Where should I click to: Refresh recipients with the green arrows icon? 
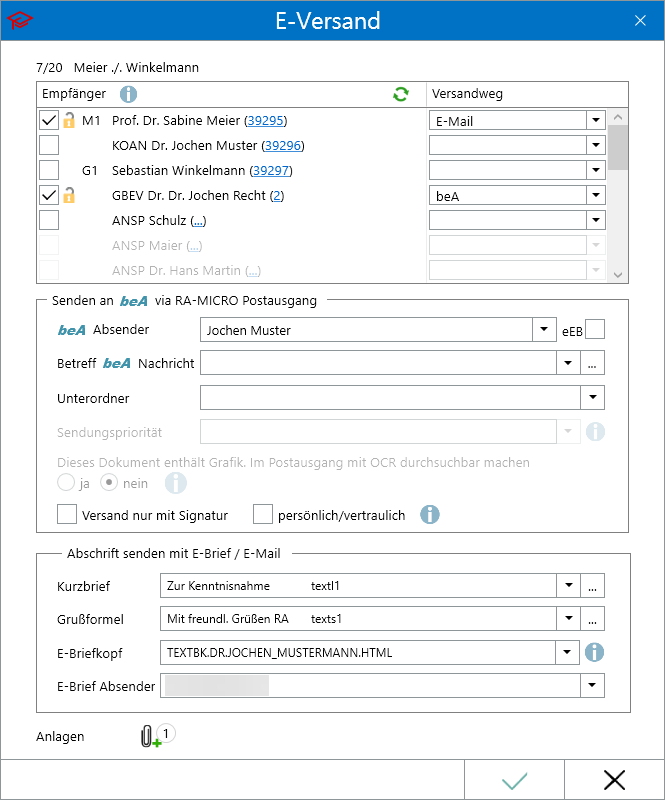coord(401,94)
